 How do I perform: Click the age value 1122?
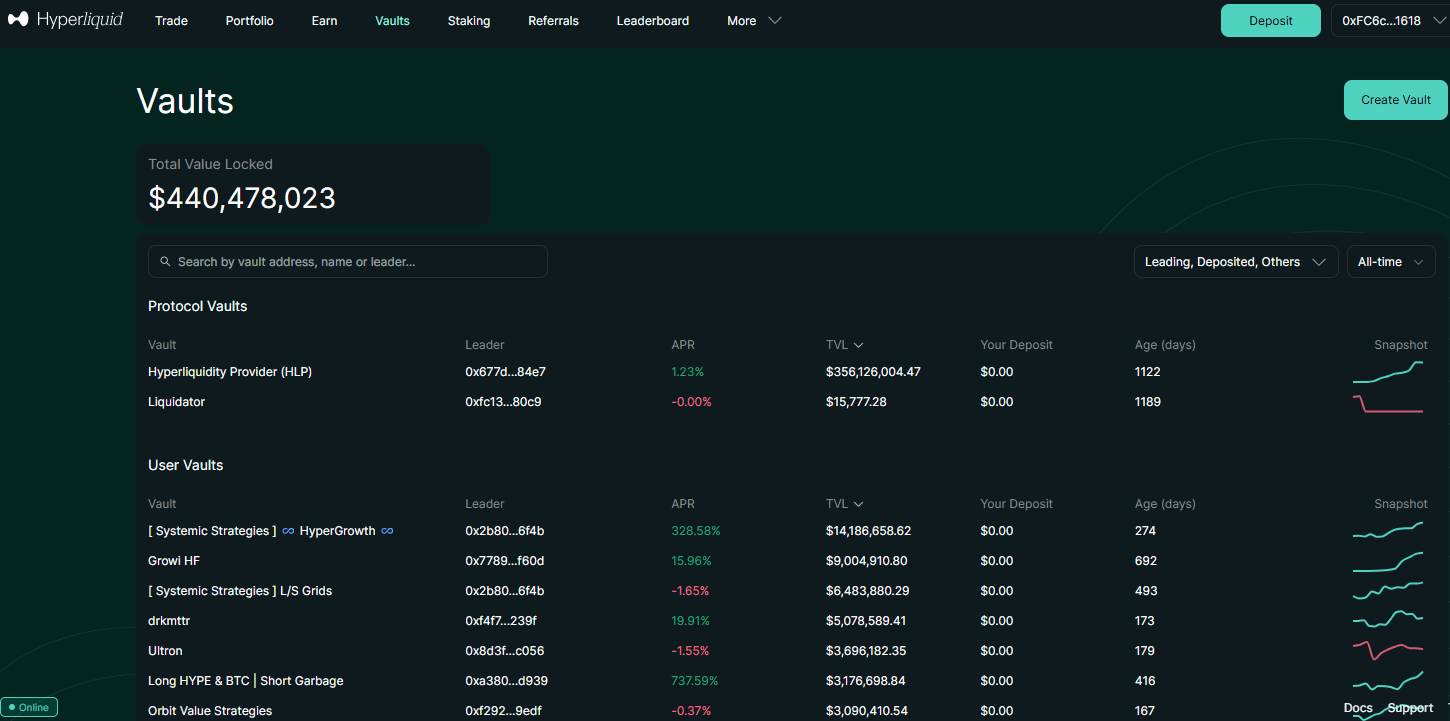pyautogui.click(x=1148, y=372)
